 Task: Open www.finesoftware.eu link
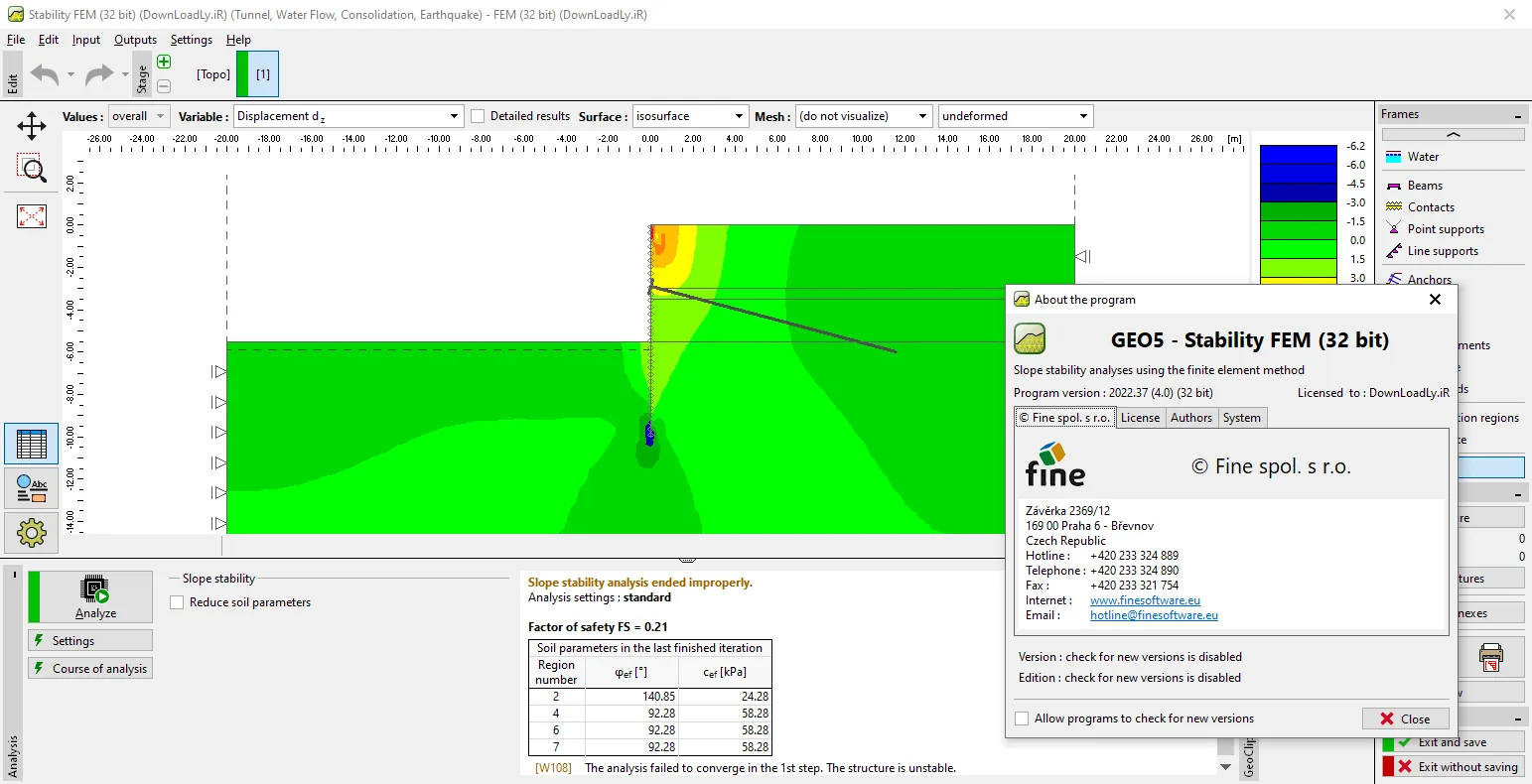pos(1145,600)
